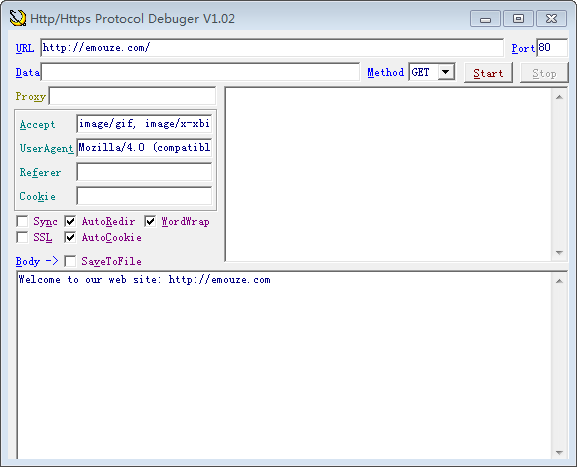Focus the URL input field
The height and width of the screenshot is (467, 577).
tap(272, 48)
